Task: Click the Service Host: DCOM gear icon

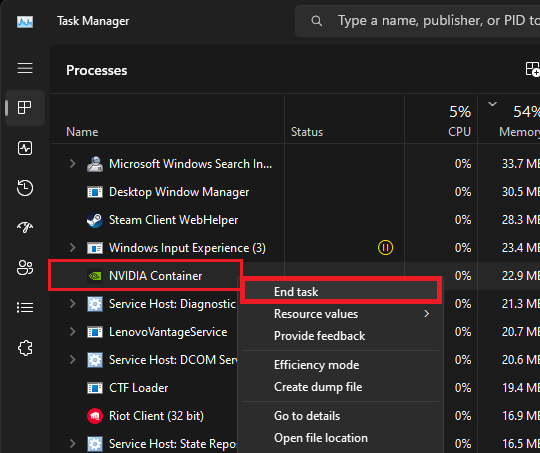Action: (95, 360)
